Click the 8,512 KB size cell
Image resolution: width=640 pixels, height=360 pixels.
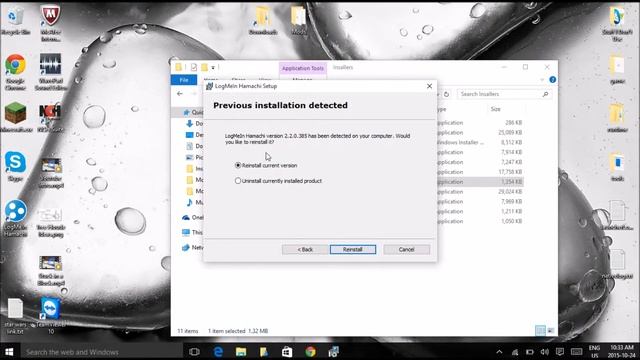pyautogui.click(x=511, y=142)
